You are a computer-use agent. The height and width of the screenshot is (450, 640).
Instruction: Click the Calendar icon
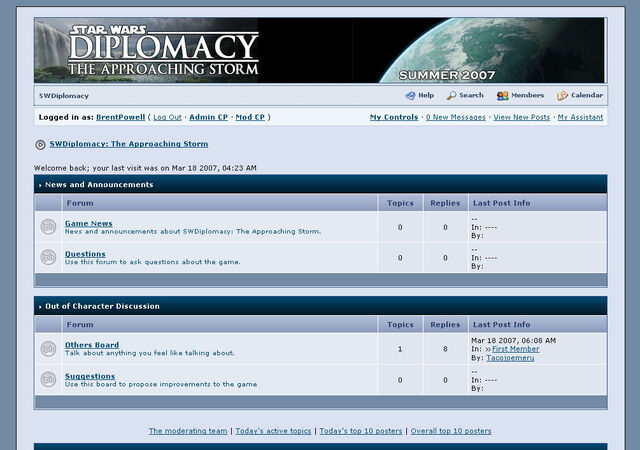tap(562, 96)
